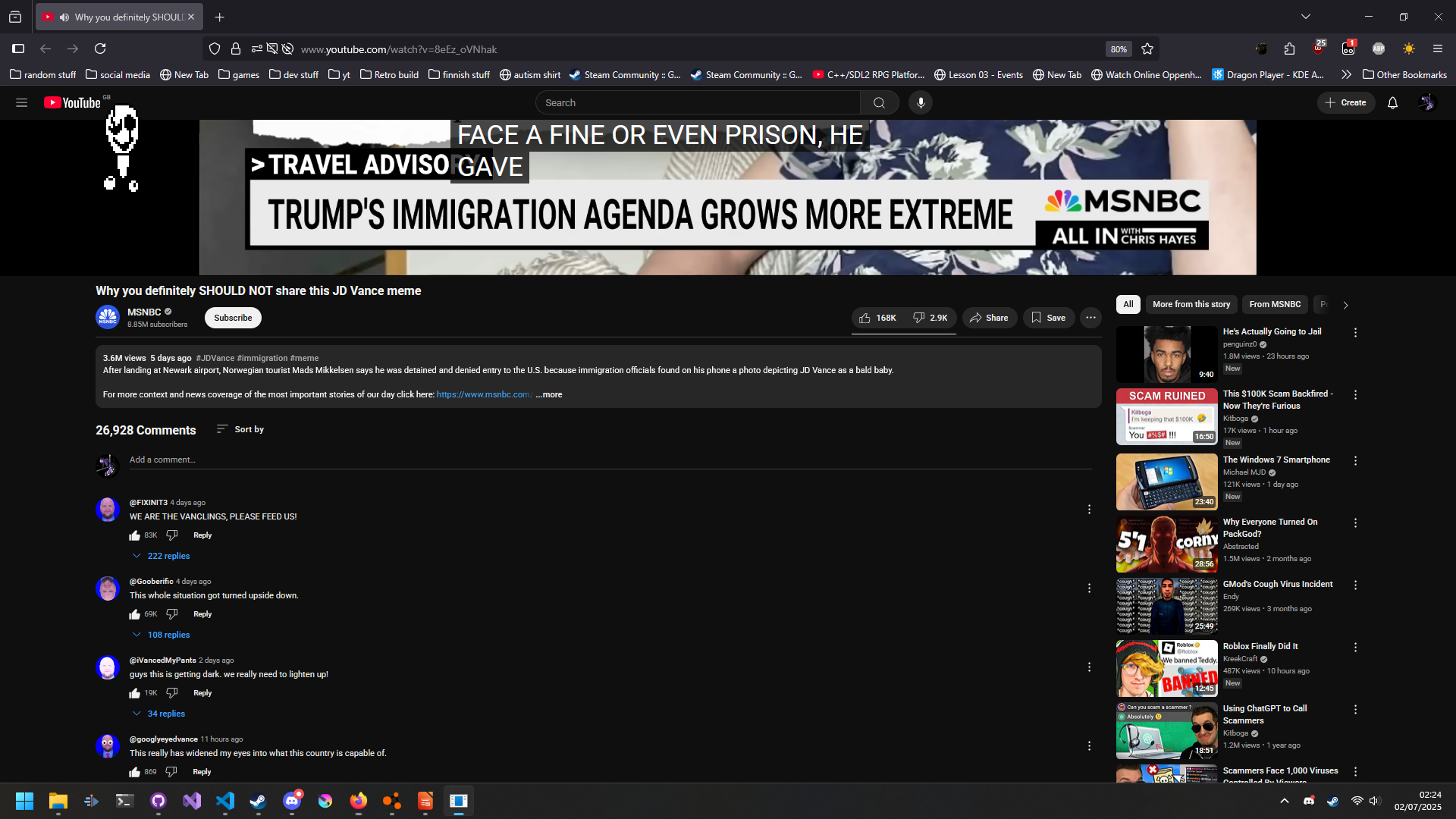Open the volume control in tray
Viewport: 1456px width, 819px height.
pyautogui.click(x=1374, y=801)
